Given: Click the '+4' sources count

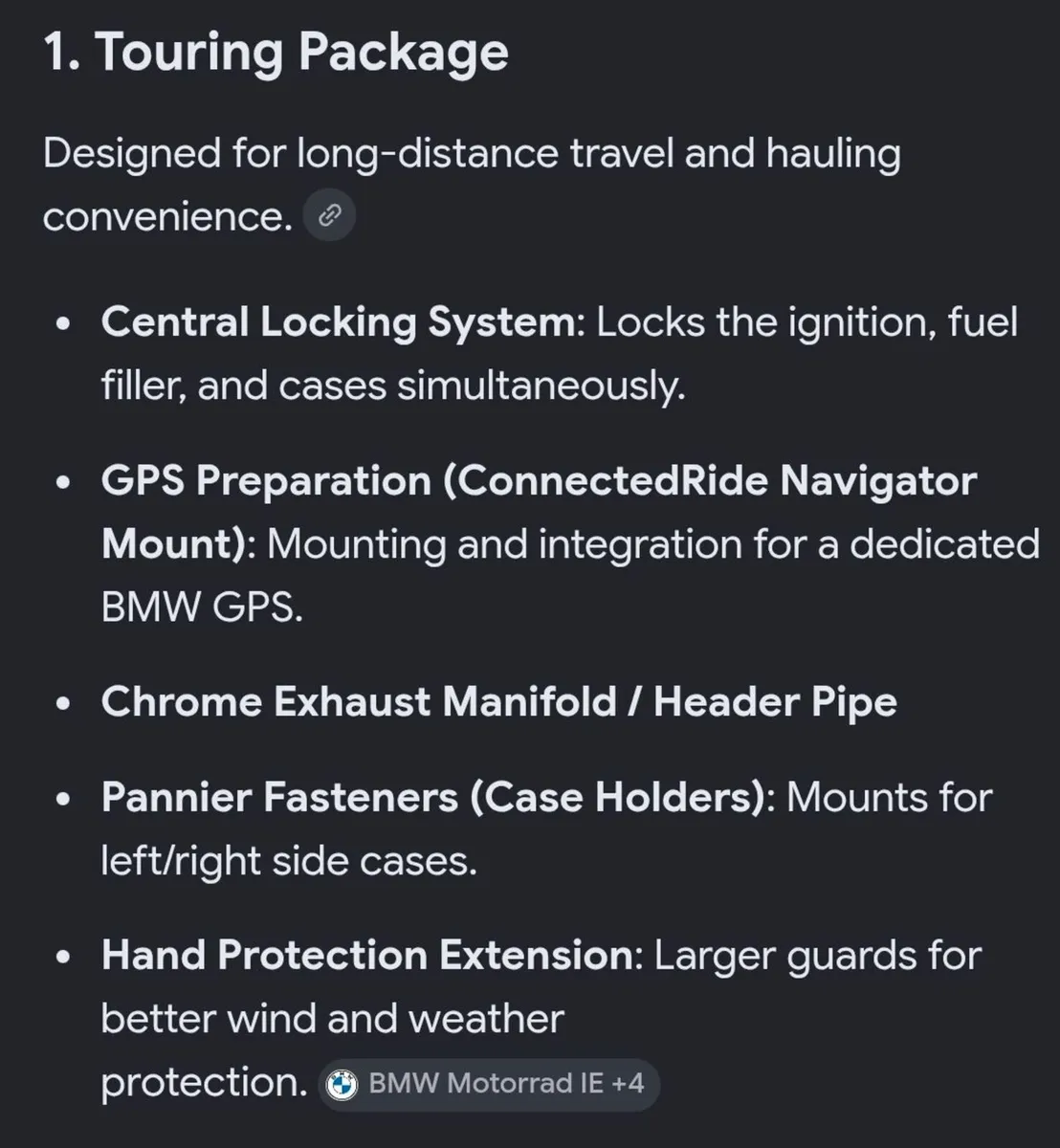Looking at the screenshot, I should tap(628, 1084).
